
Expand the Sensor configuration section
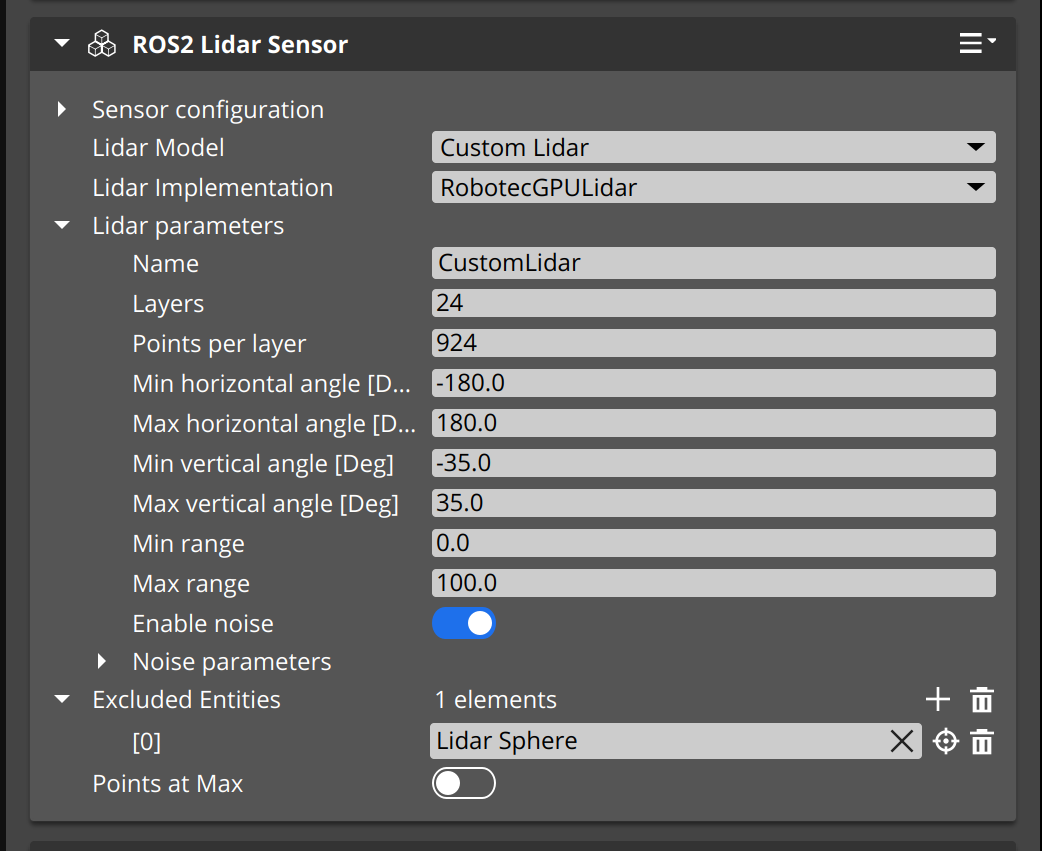coord(62,109)
